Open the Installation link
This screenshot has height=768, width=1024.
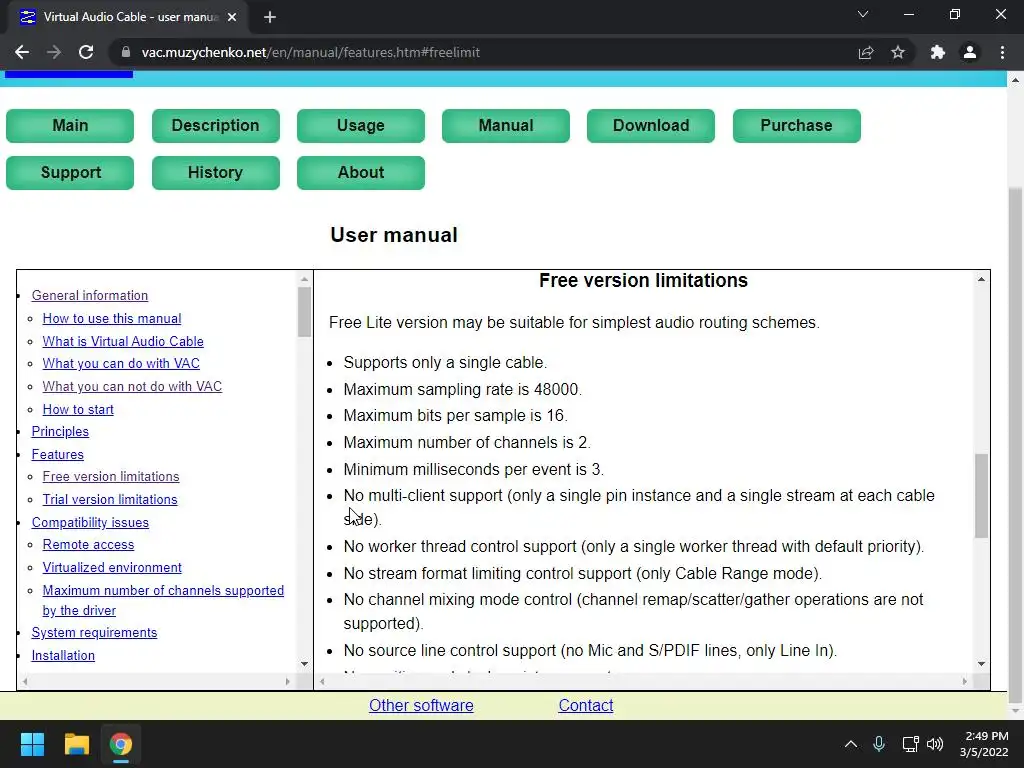(63, 655)
